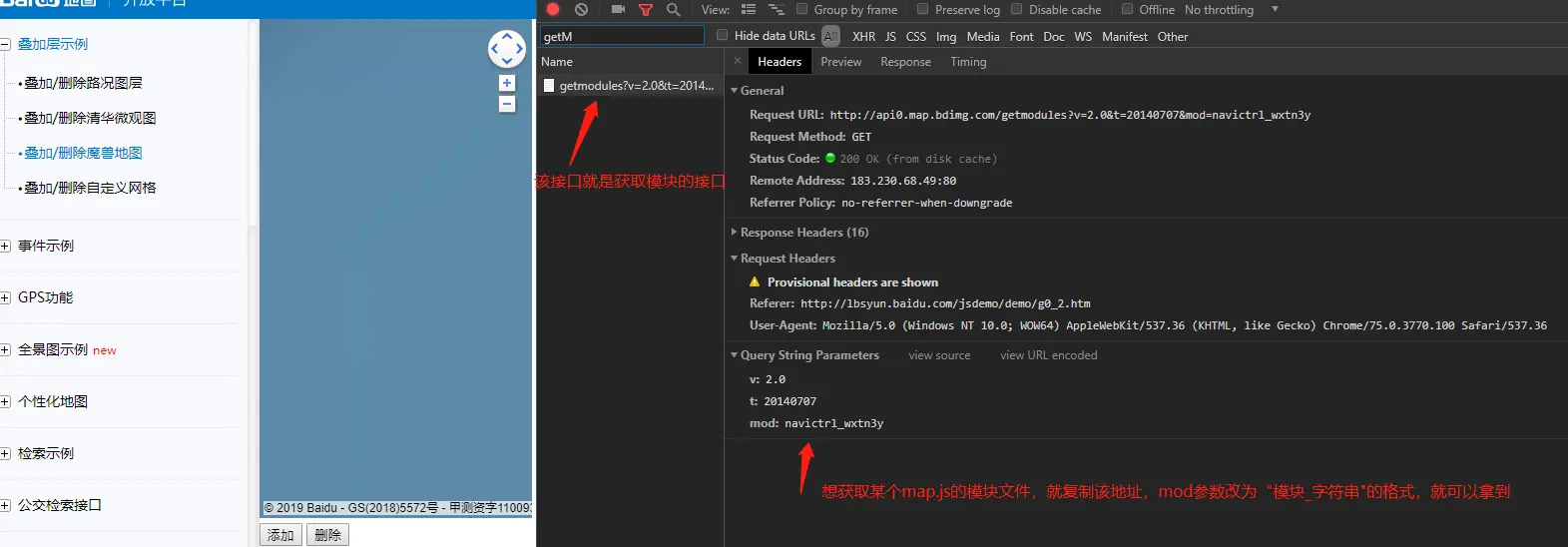The width and height of the screenshot is (1568, 547).
Task: Filter requests by WS
Action: pyautogui.click(x=1083, y=37)
